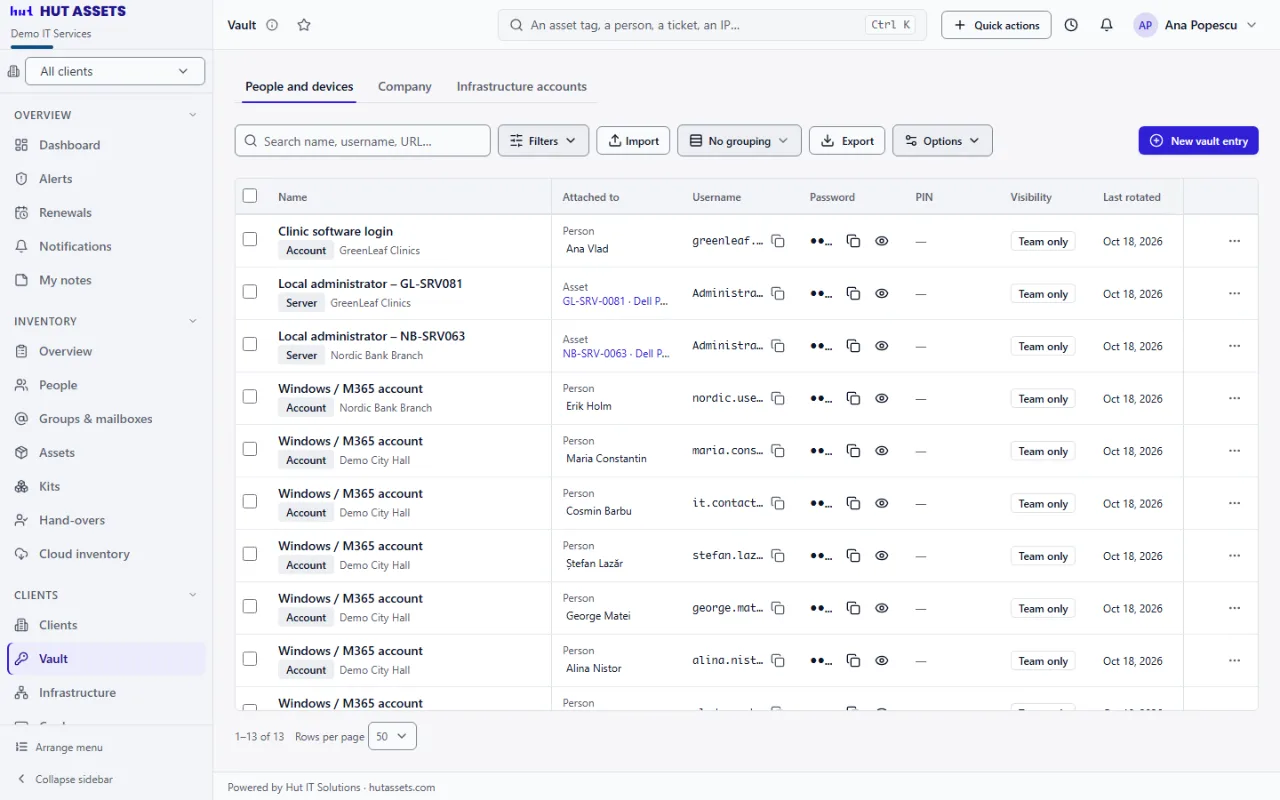Click the Vault info icon
The image size is (1280, 800).
click(272, 25)
